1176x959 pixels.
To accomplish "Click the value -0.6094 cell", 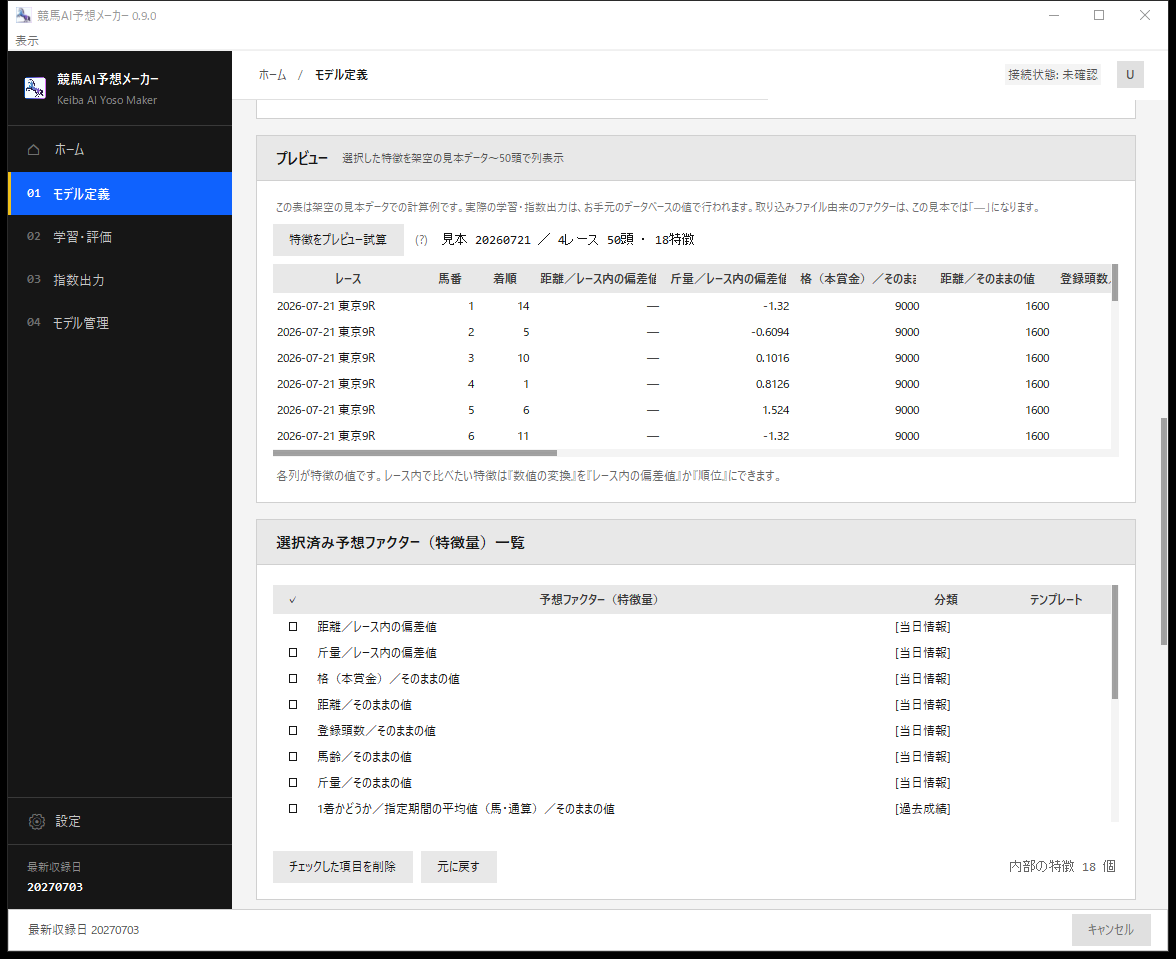I will (x=770, y=332).
